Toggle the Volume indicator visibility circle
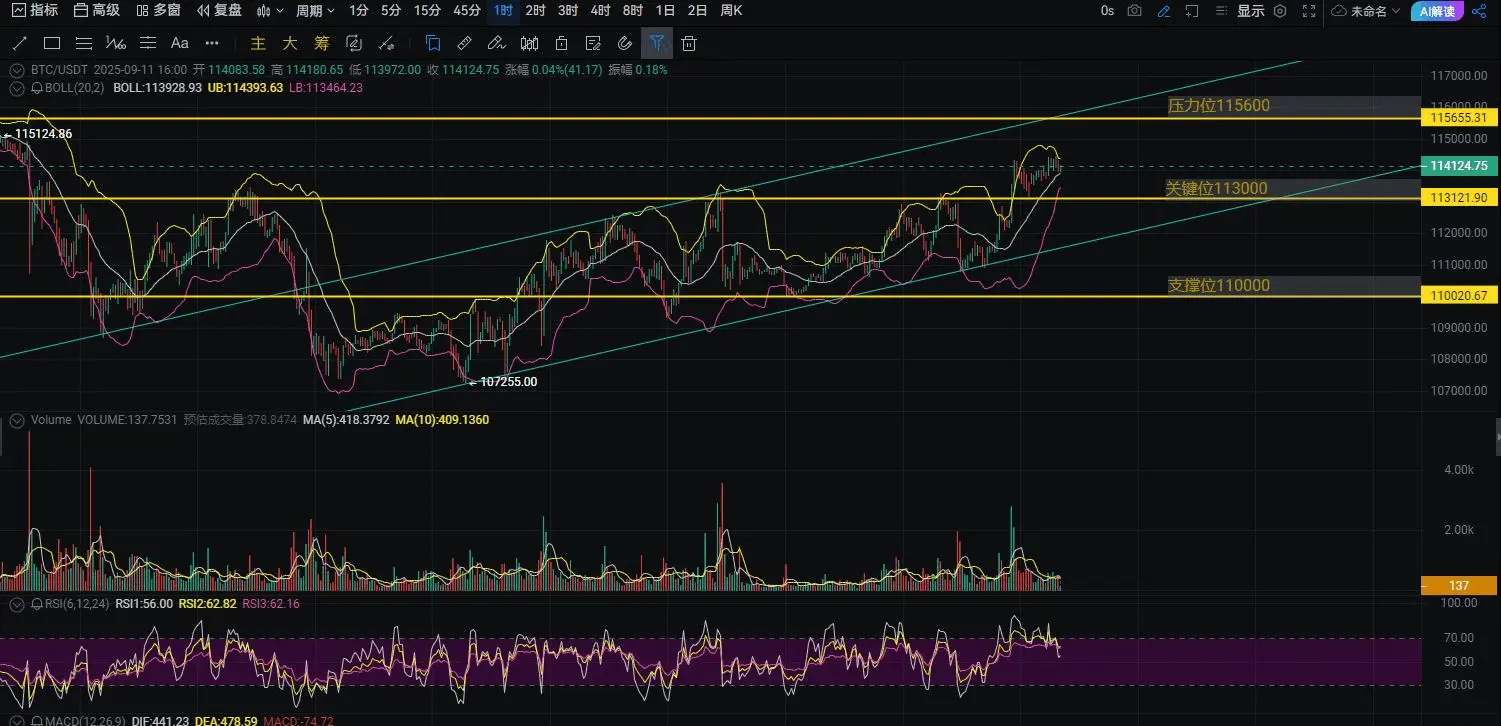Image resolution: width=1501 pixels, height=726 pixels. pos(16,420)
